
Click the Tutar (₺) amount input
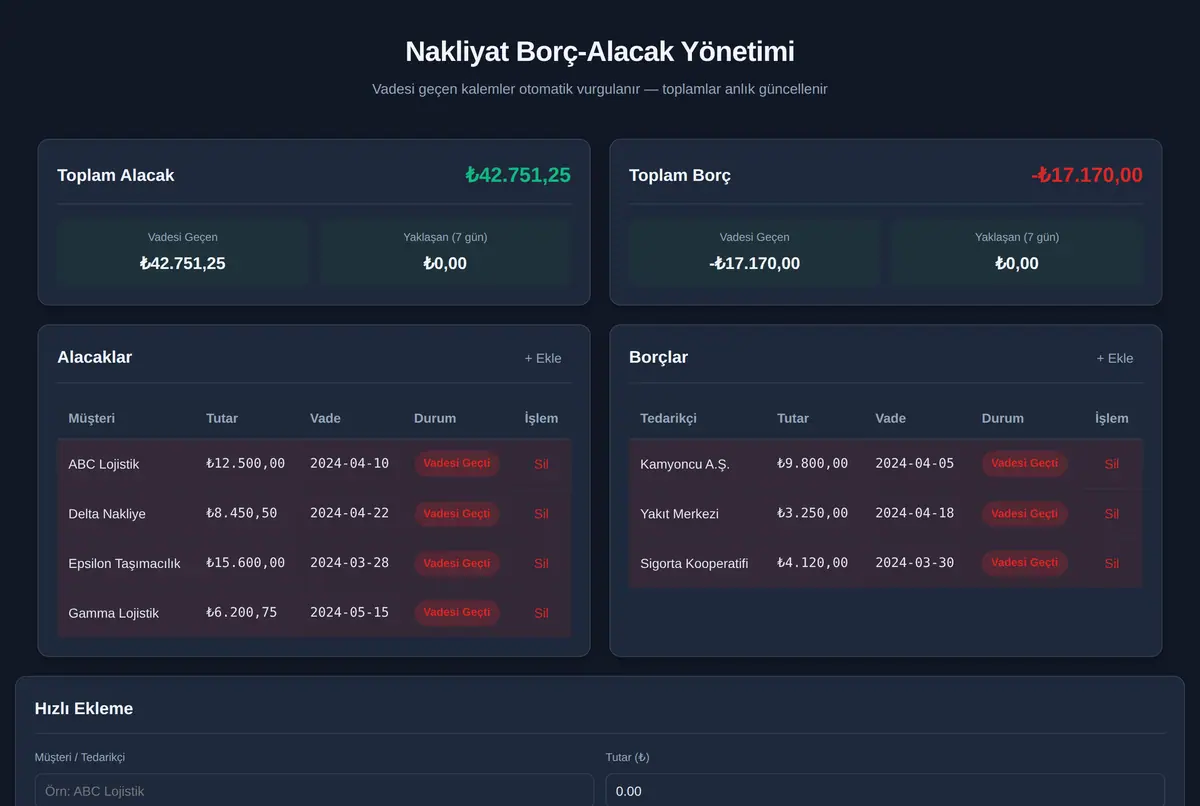pyautogui.click(x=885, y=790)
